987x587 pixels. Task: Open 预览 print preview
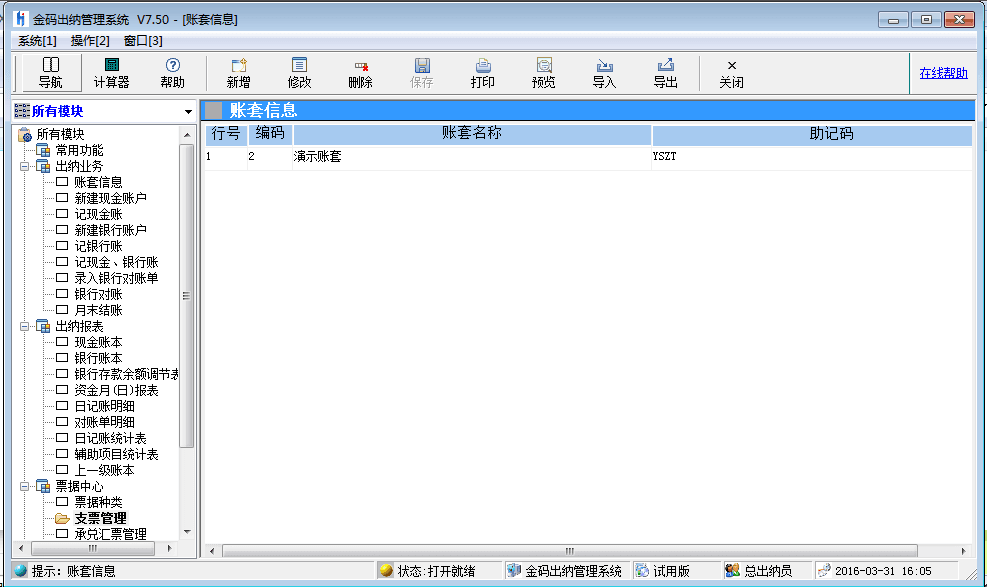point(543,72)
